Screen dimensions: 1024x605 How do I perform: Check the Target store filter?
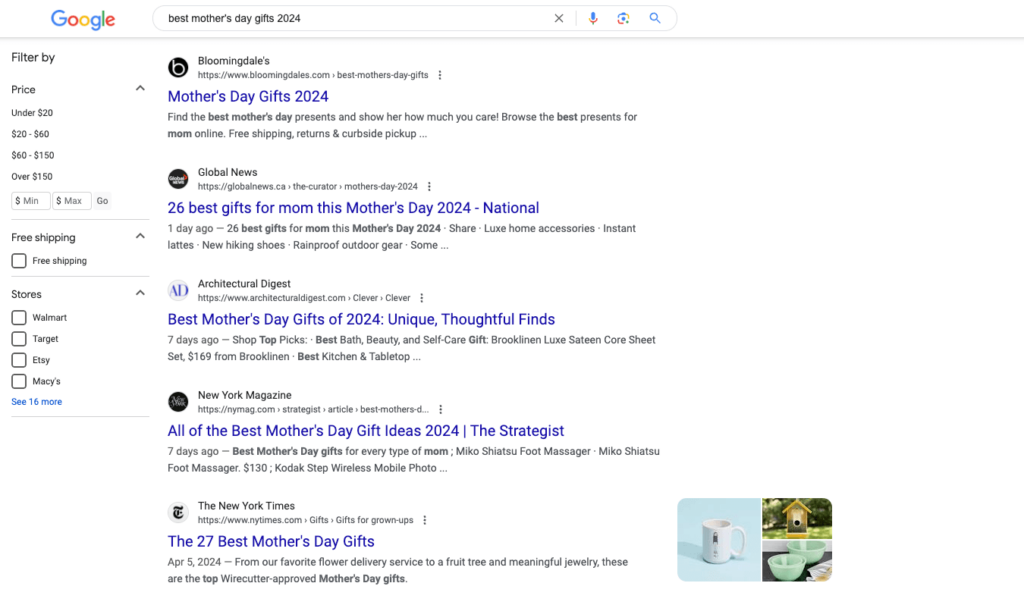(x=19, y=339)
